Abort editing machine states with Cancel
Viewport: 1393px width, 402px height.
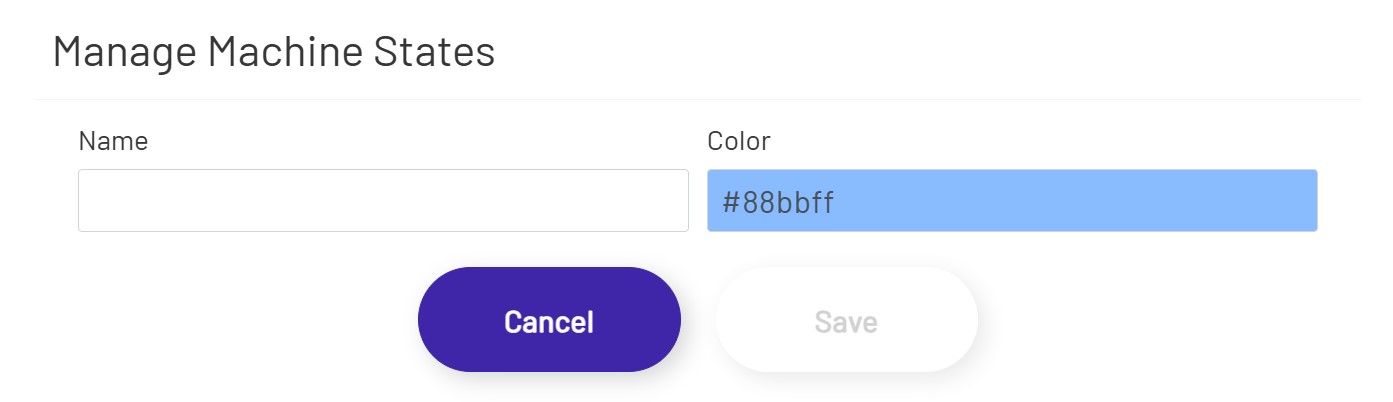(x=549, y=320)
